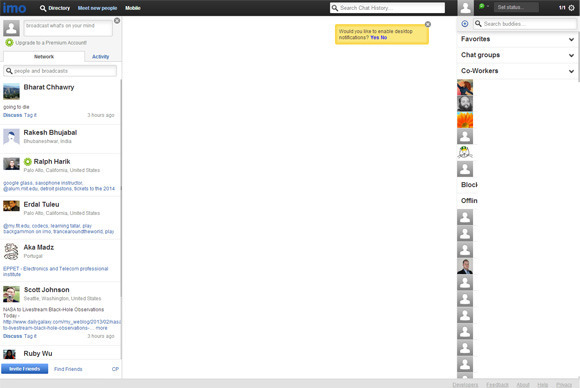580x388 pixels.
Task: Click Rakesh Bhujabal's avatar
Action: (11, 136)
